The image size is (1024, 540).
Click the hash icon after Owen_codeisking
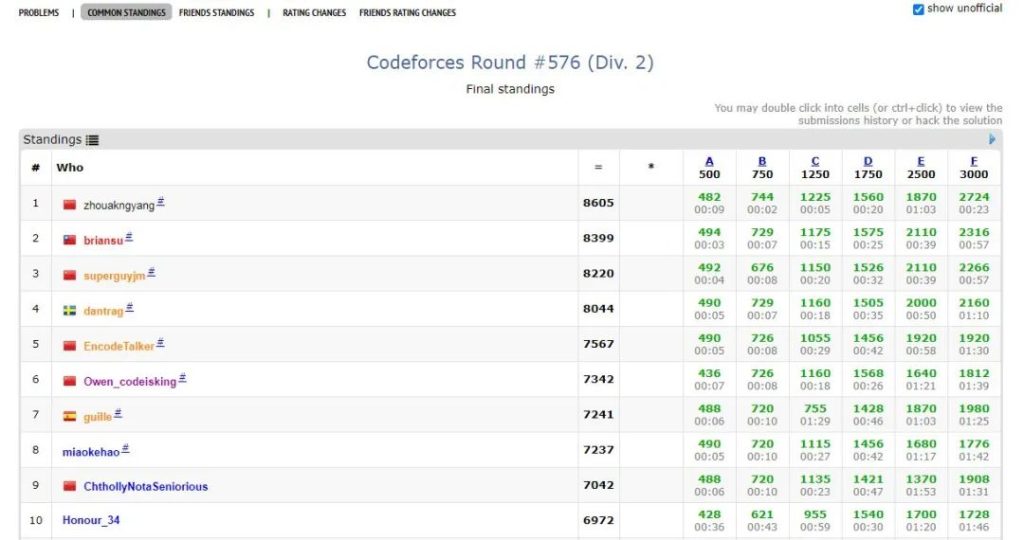point(182,379)
